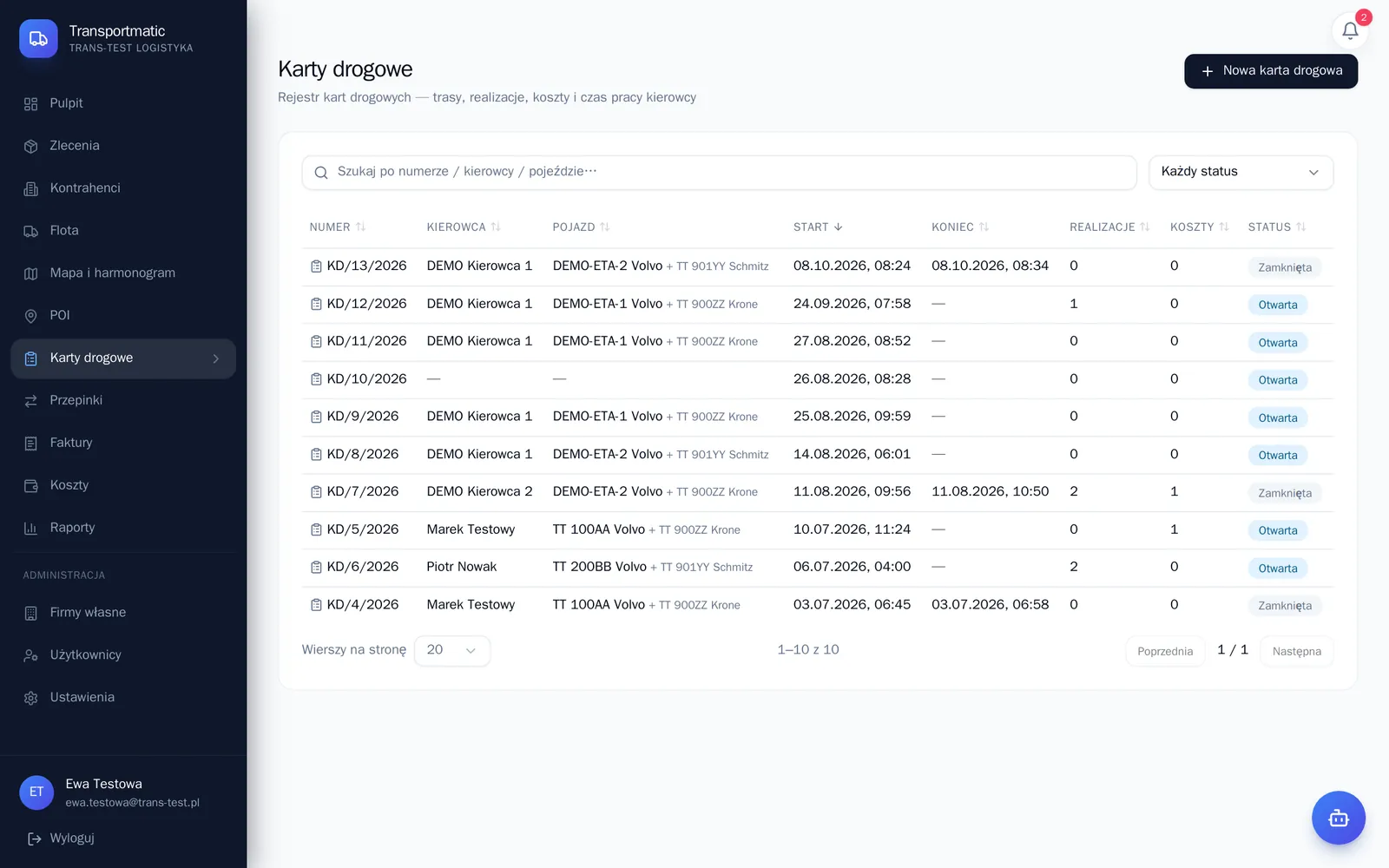
Task: Click the Poprzednia pagination button
Action: 1165,651
